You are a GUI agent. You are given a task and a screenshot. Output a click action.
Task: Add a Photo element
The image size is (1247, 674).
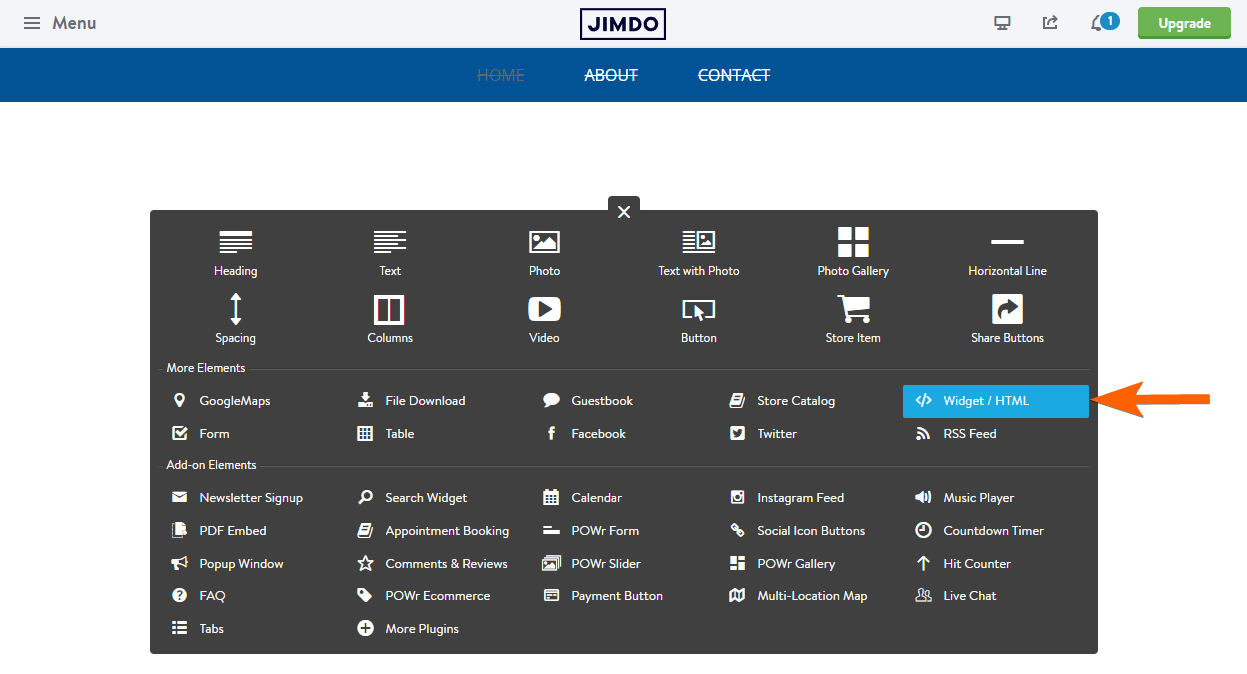click(x=544, y=253)
